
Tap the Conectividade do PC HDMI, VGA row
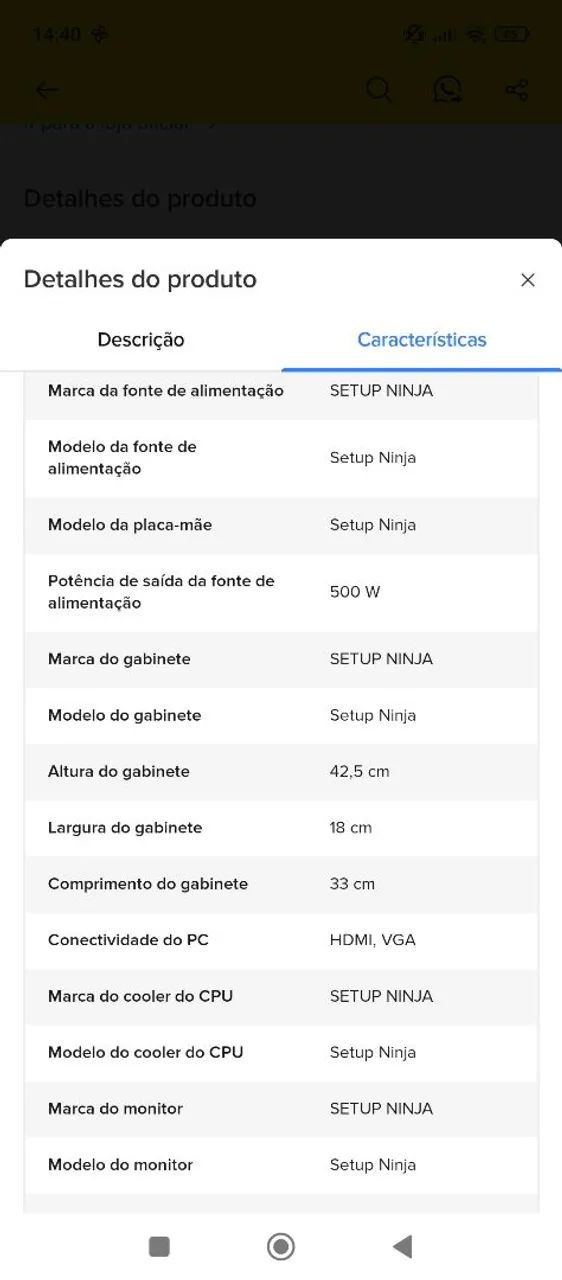point(281,940)
